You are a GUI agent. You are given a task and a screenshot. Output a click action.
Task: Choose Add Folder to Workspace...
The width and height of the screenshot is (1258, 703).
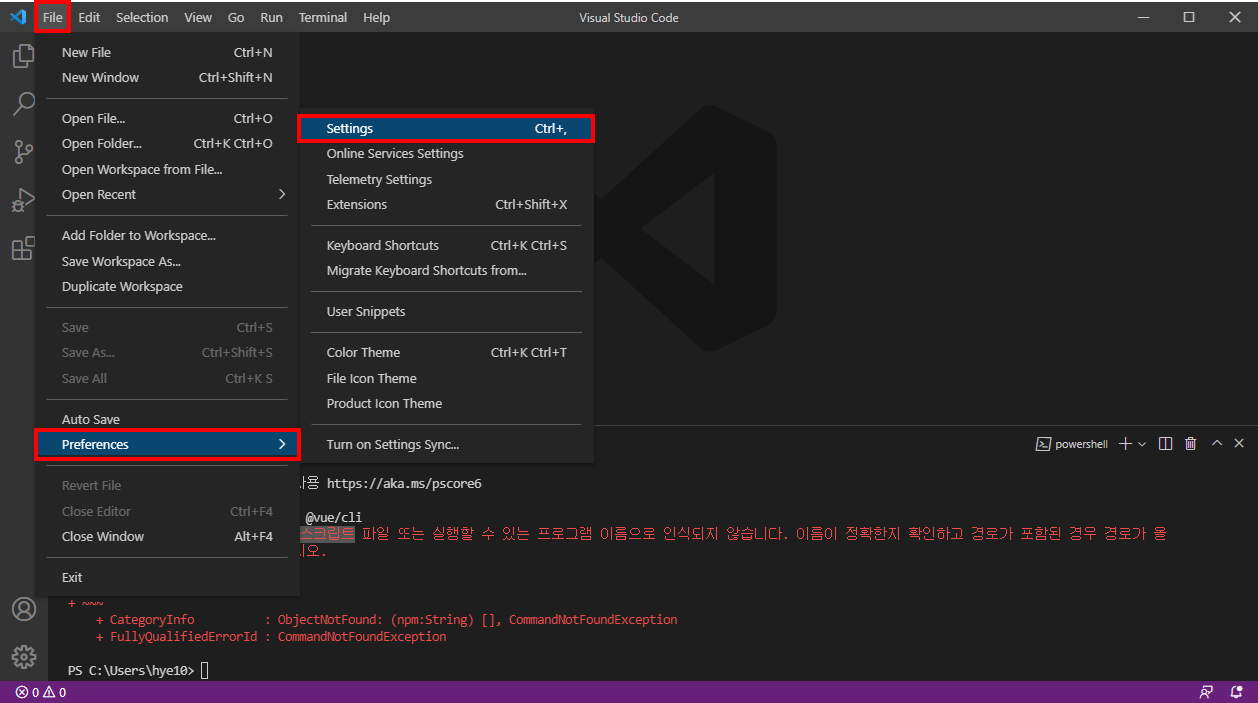pos(167,236)
